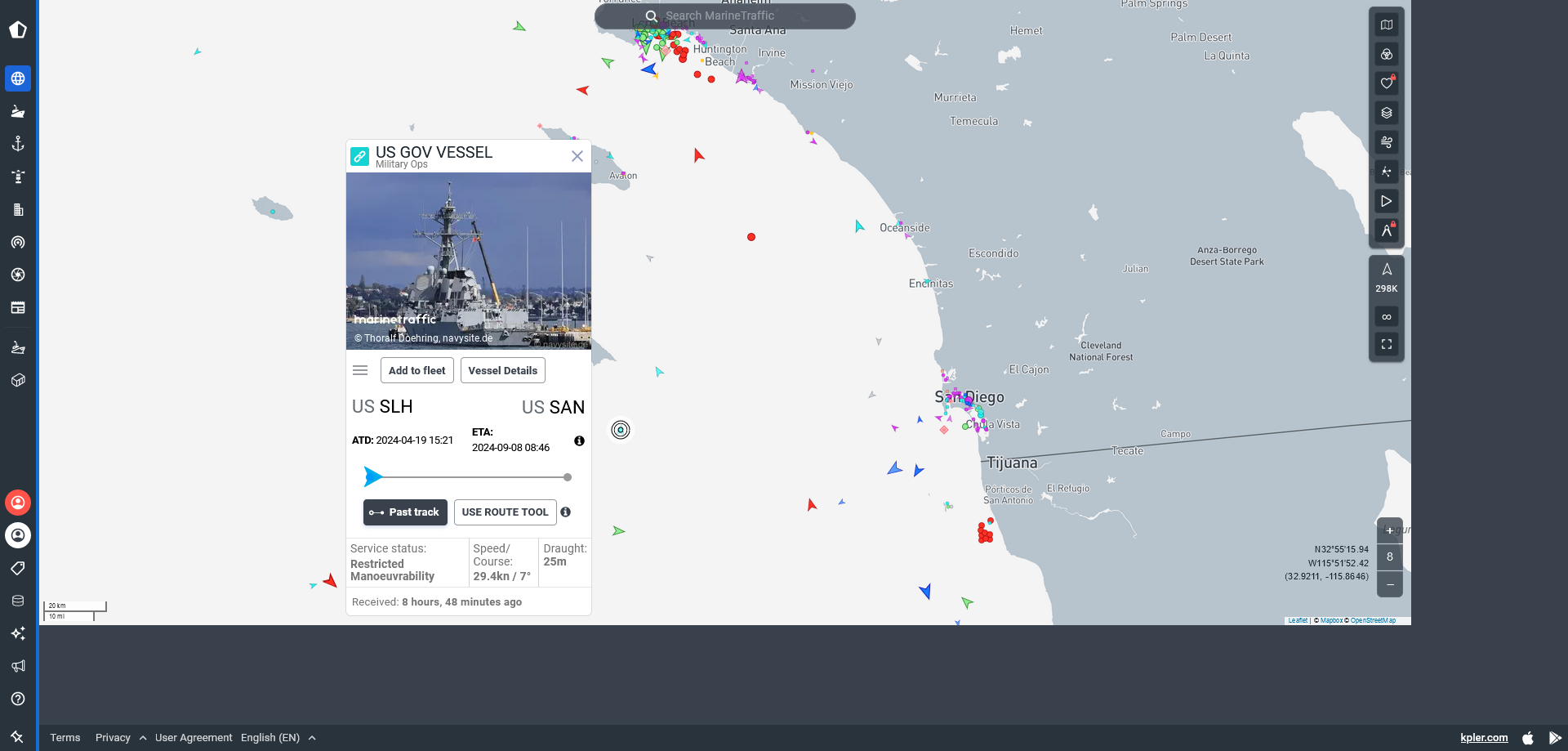Image resolution: width=1568 pixels, height=751 pixels.
Task: Click the Leaflet attribution link
Action: (1298, 620)
